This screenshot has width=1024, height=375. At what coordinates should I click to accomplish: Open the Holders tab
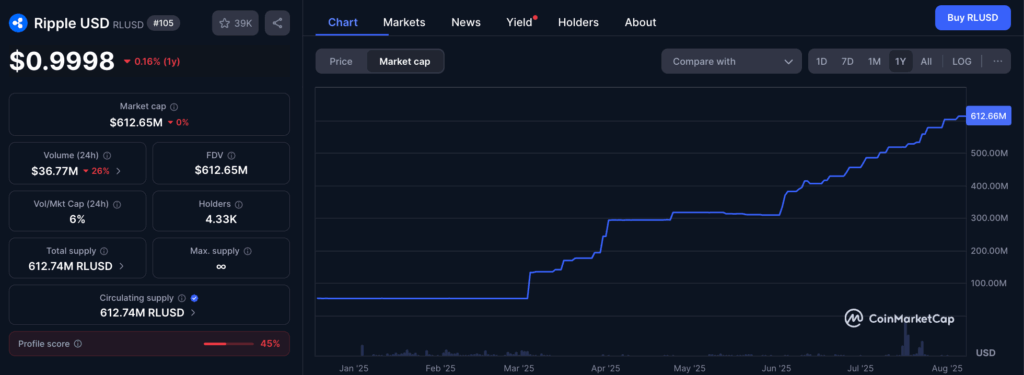tap(578, 22)
